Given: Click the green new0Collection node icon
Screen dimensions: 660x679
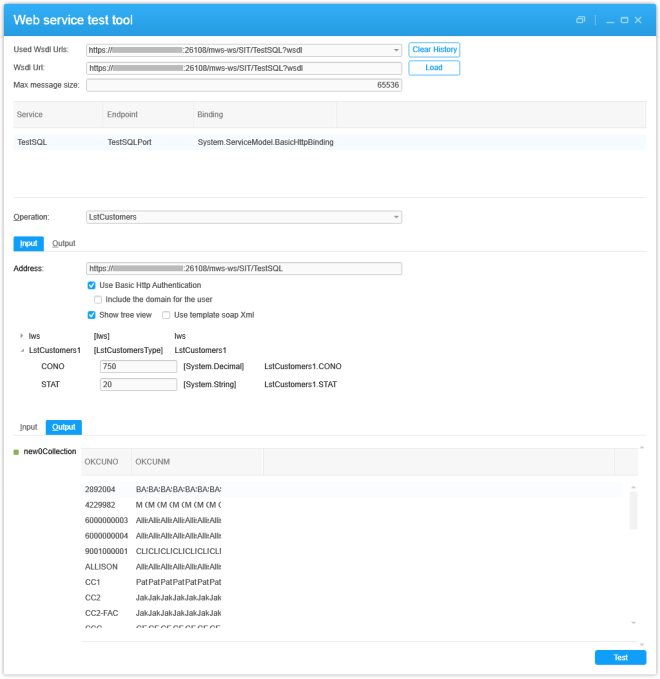Looking at the screenshot, I should tap(16, 452).
